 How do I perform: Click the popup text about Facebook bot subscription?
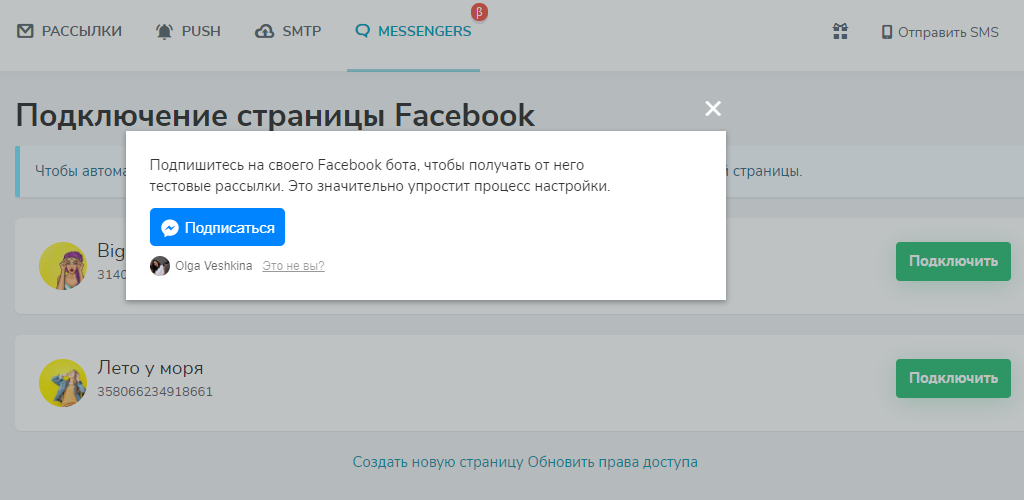pos(379,176)
